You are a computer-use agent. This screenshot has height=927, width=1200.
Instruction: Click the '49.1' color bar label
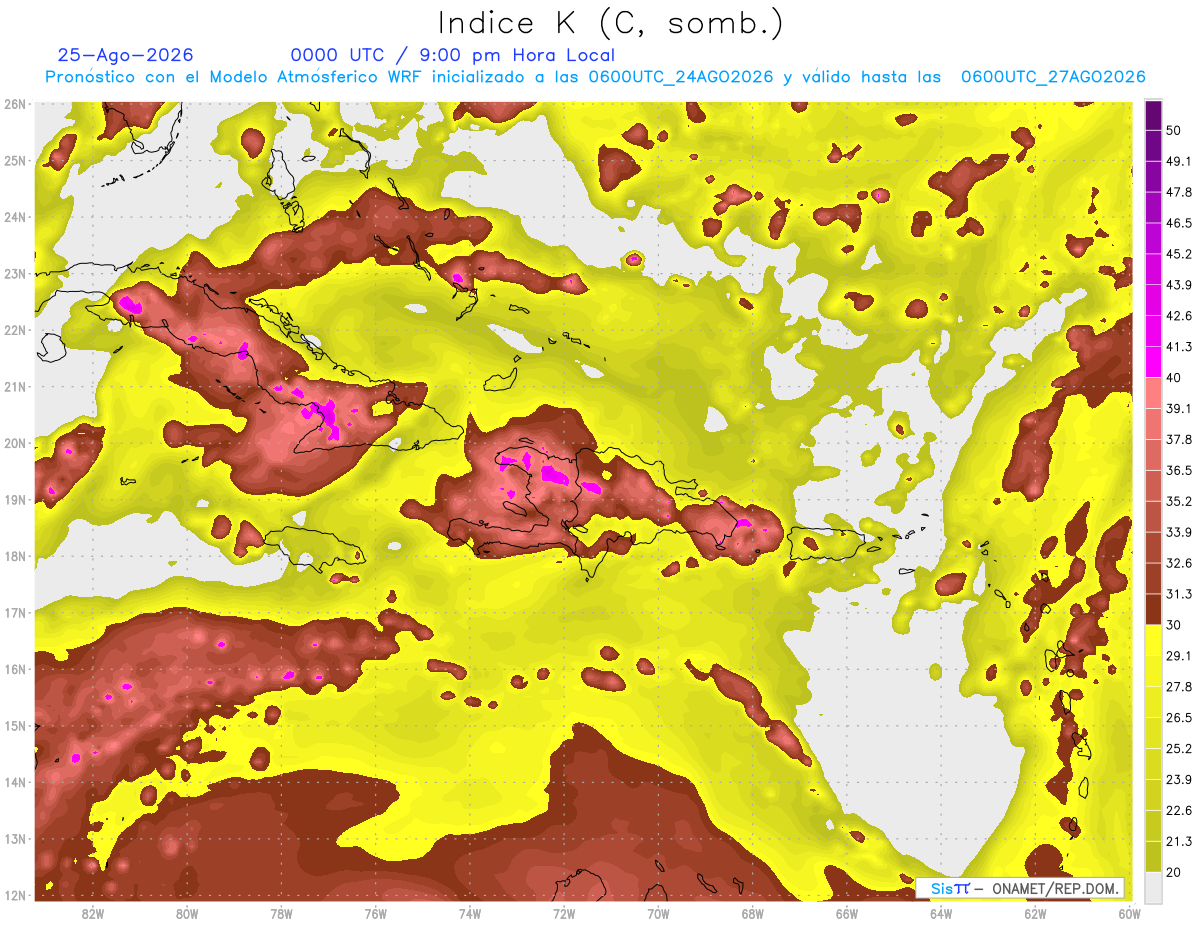click(x=1179, y=161)
